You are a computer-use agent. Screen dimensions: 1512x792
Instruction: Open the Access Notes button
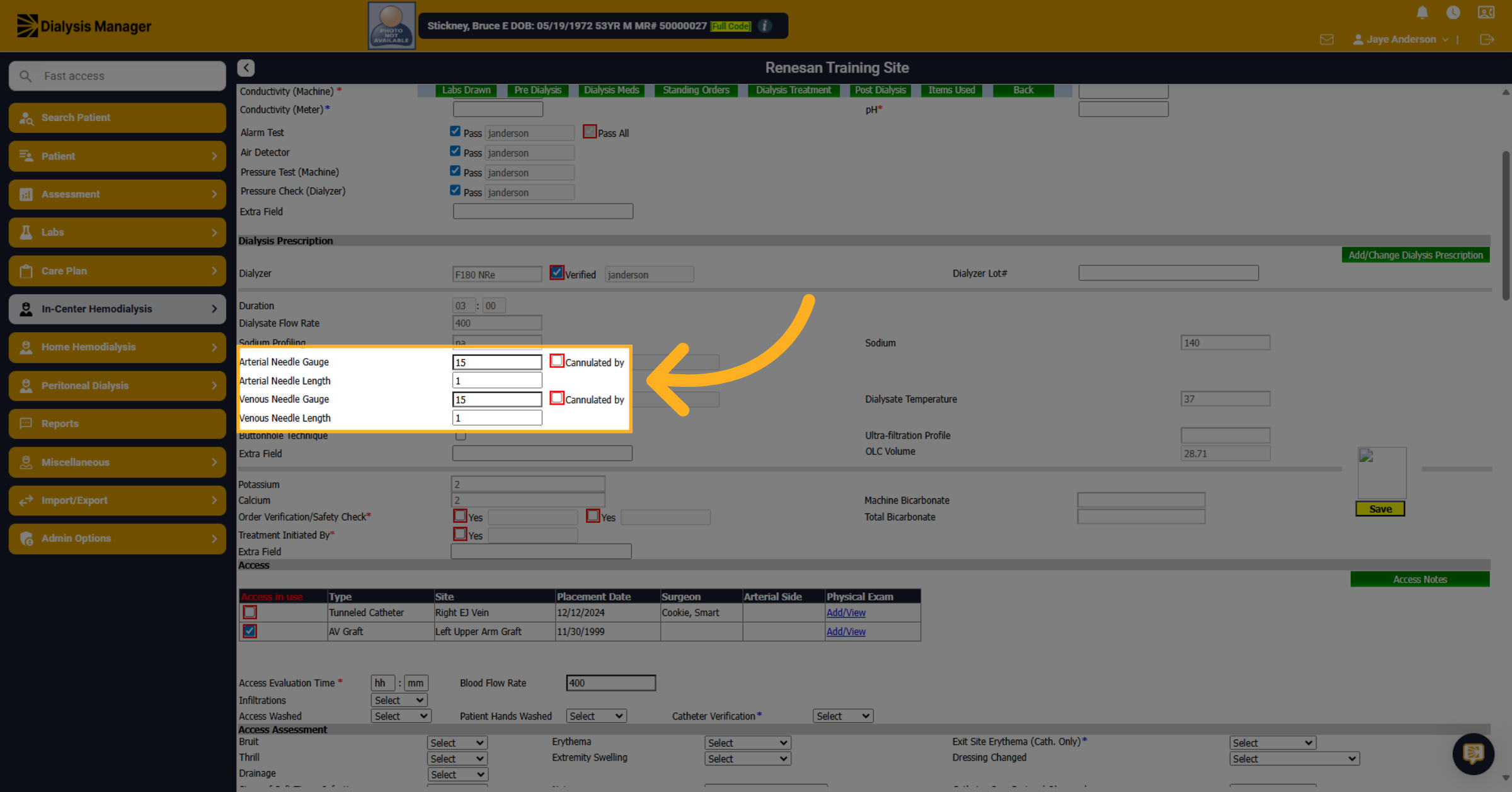click(x=1420, y=579)
